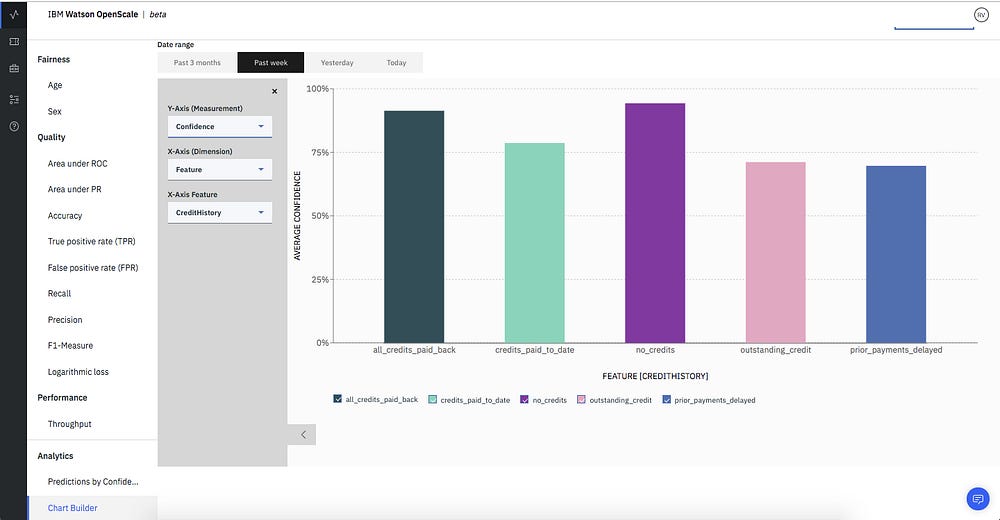Click the no_credits x-axis label
The width and height of the screenshot is (1000, 520).
click(655, 350)
